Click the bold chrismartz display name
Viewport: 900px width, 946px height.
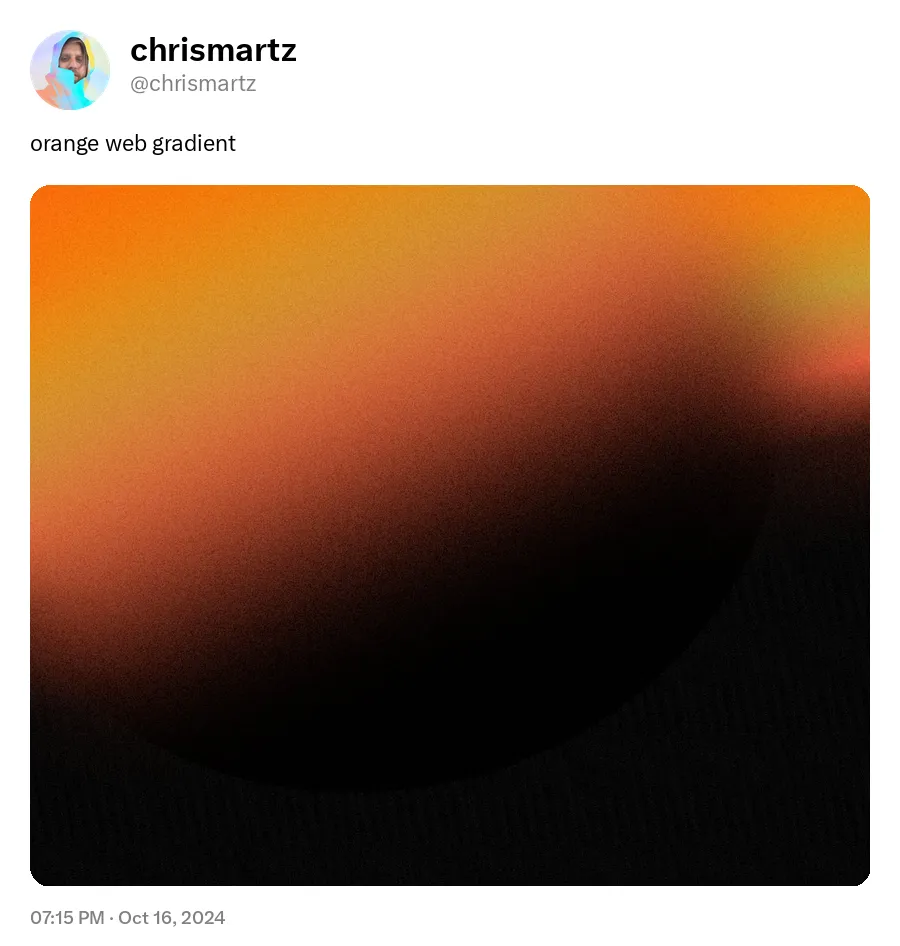pyautogui.click(x=213, y=50)
